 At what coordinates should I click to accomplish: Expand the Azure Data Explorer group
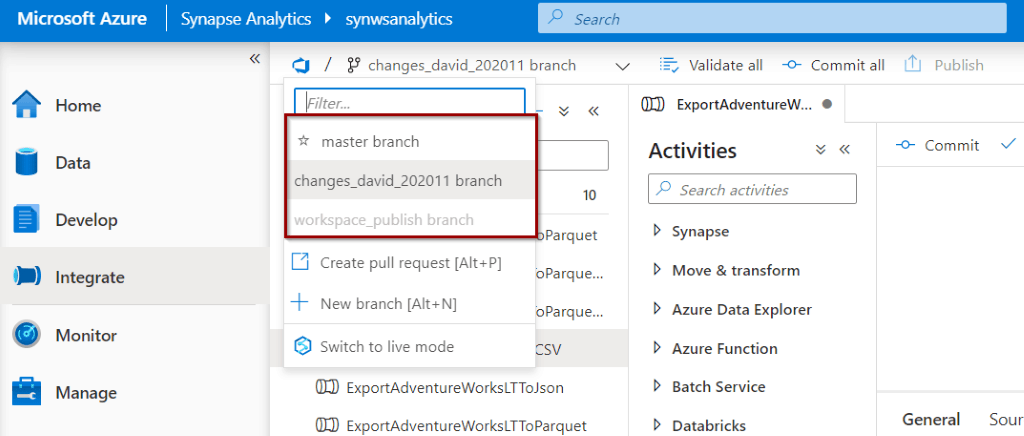[657, 309]
